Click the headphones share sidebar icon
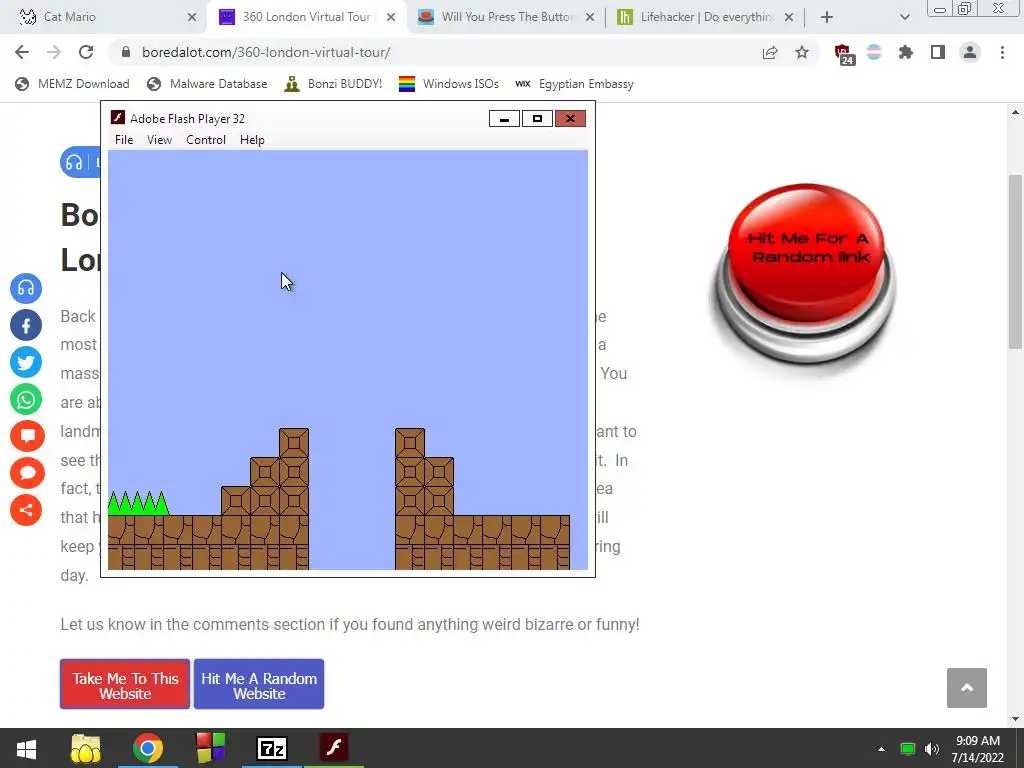Image resolution: width=1024 pixels, height=768 pixels. click(x=26, y=288)
